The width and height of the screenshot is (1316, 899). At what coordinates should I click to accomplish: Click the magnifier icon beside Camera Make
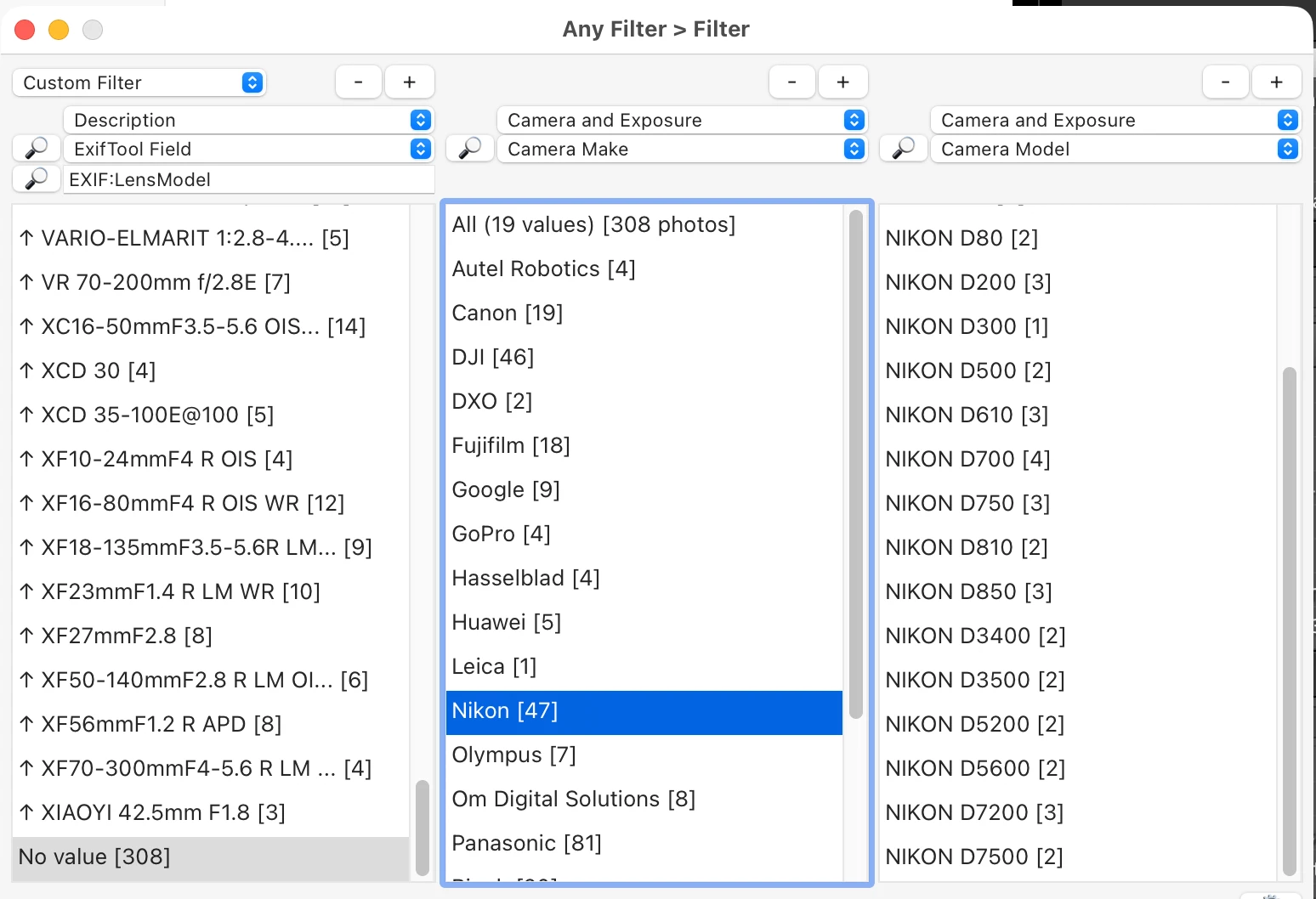[470, 149]
